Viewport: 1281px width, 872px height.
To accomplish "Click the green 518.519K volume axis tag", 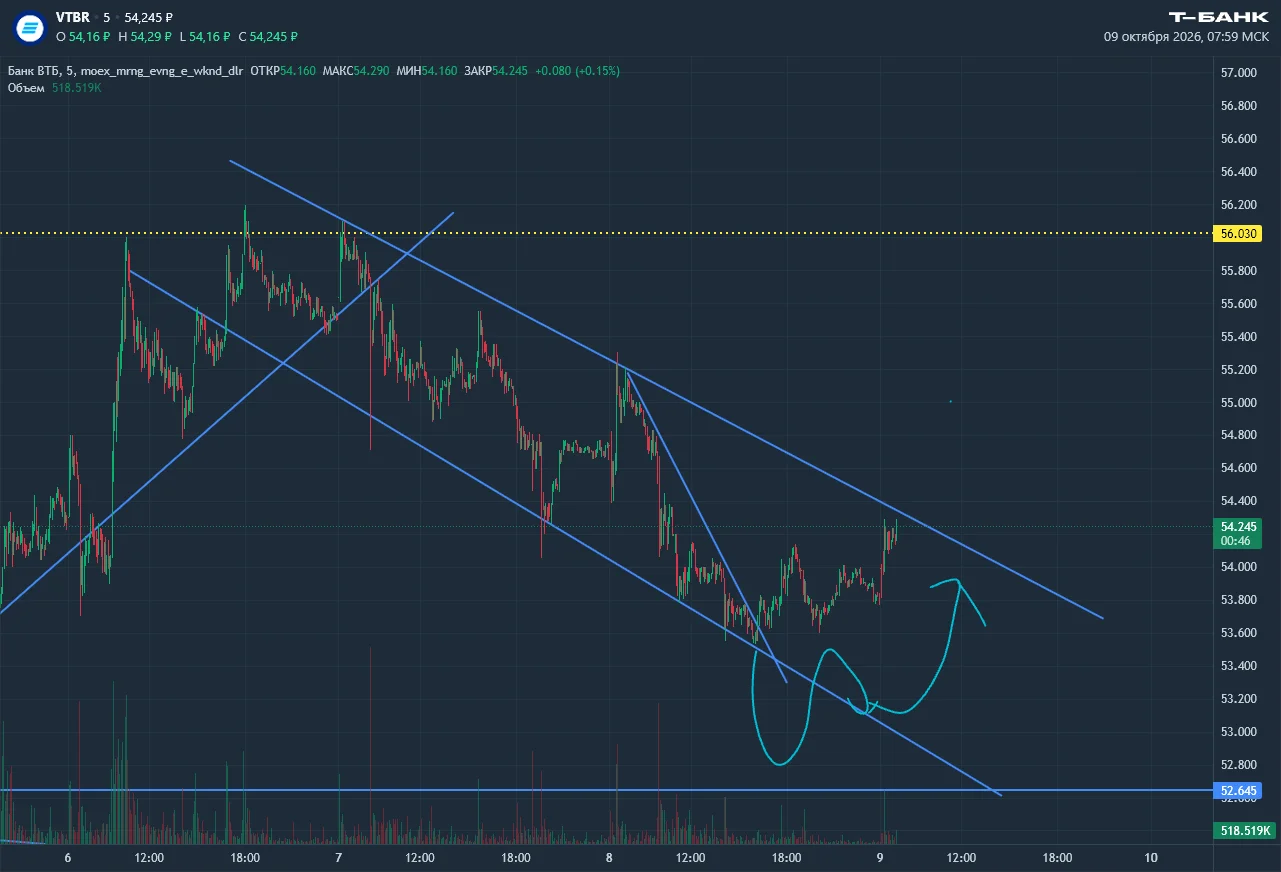I will click(x=1243, y=830).
